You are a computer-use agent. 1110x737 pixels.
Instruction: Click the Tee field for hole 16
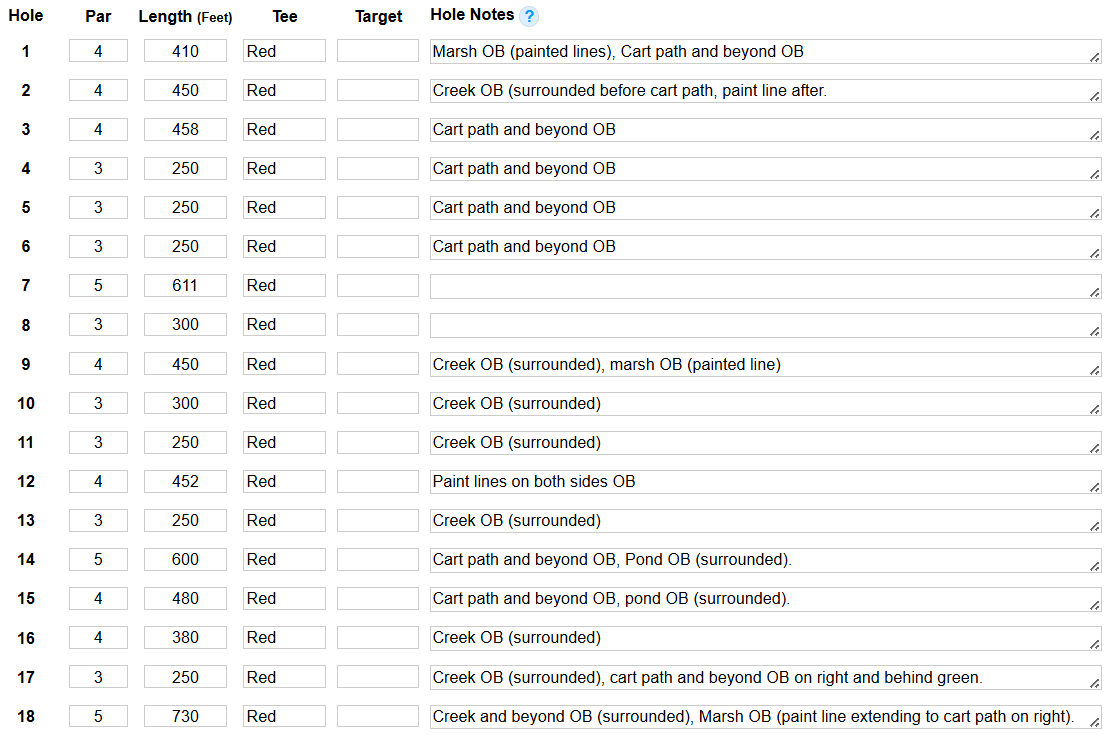(284, 638)
